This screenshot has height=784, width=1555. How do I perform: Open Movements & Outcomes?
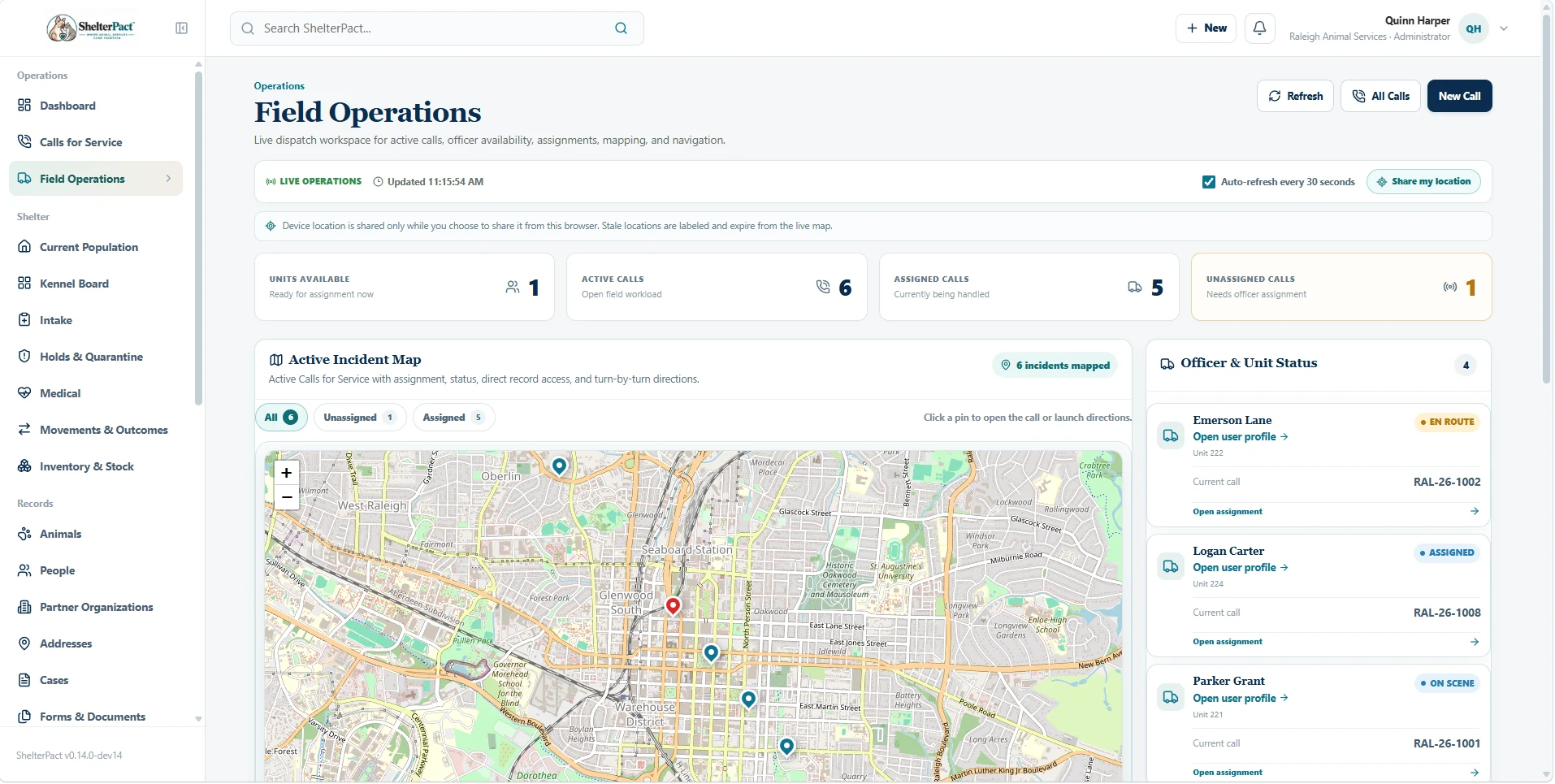[x=96, y=430]
